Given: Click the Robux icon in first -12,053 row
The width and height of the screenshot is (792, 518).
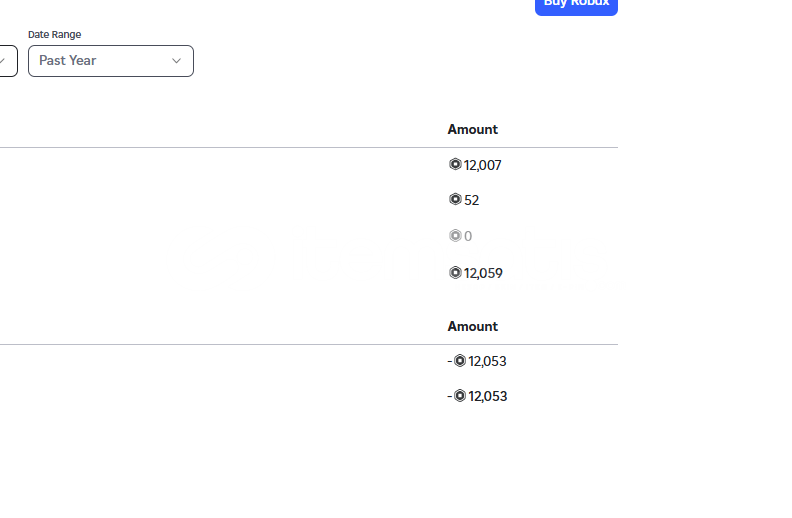Looking at the screenshot, I should (460, 360).
